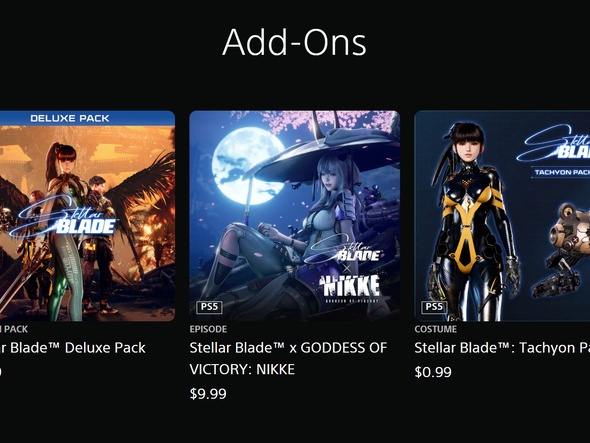Click the Stellar Blade logo above the NIKKE logo

pos(345,249)
